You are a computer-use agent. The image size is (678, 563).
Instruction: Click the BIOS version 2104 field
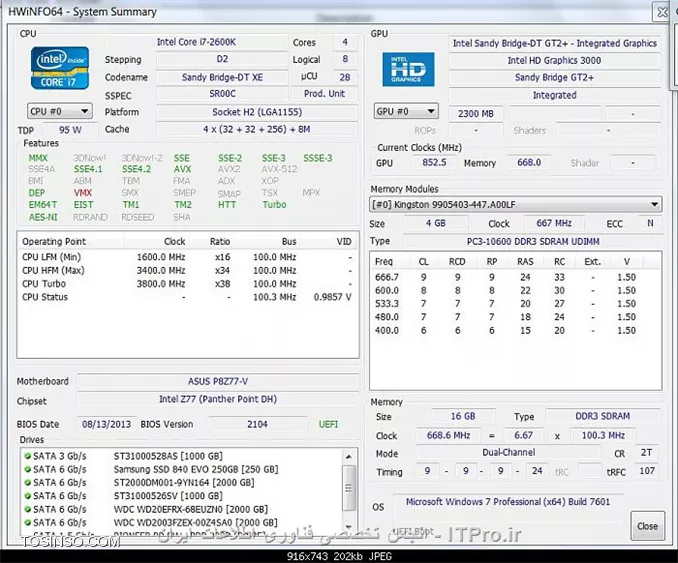click(x=257, y=424)
